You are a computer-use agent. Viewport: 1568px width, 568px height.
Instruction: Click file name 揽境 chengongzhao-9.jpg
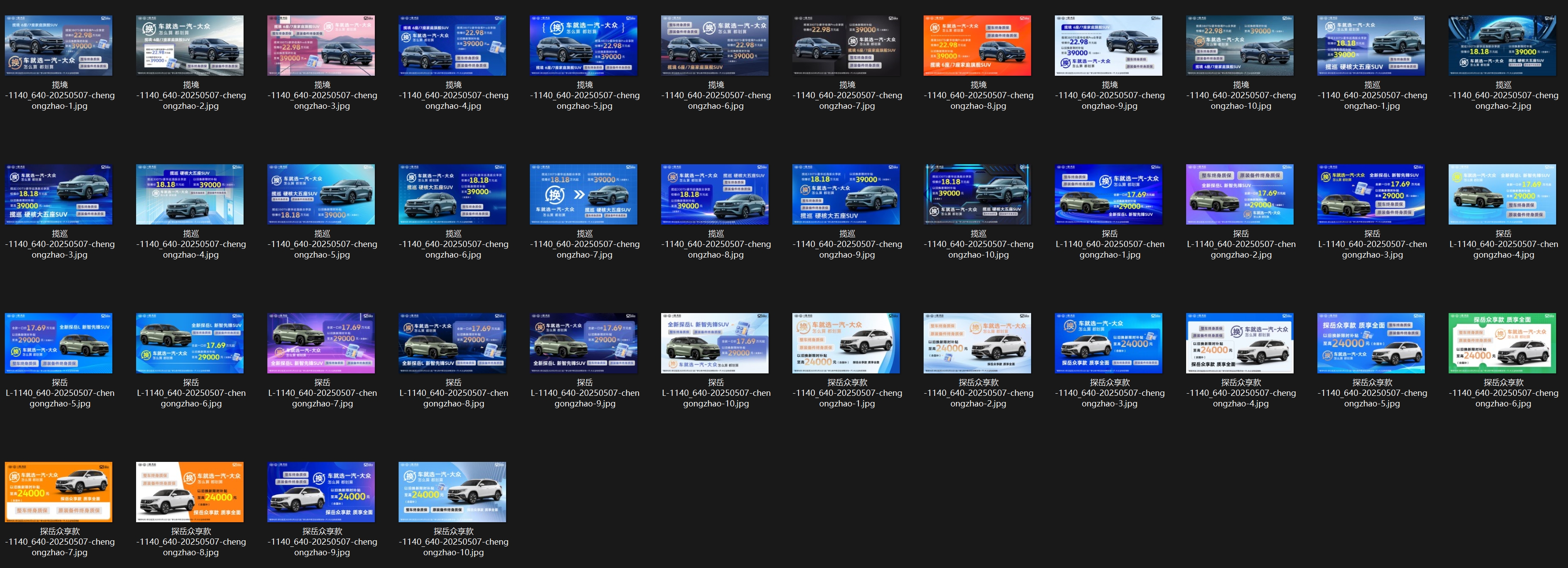pyautogui.click(x=1109, y=96)
